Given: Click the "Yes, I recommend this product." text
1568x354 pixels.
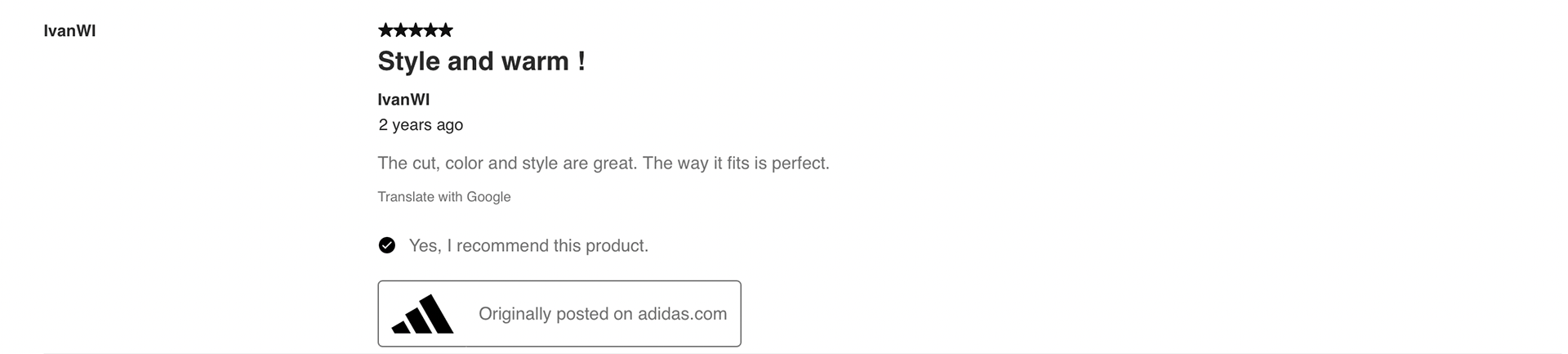Looking at the screenshot, I should [x=528, y=246].
